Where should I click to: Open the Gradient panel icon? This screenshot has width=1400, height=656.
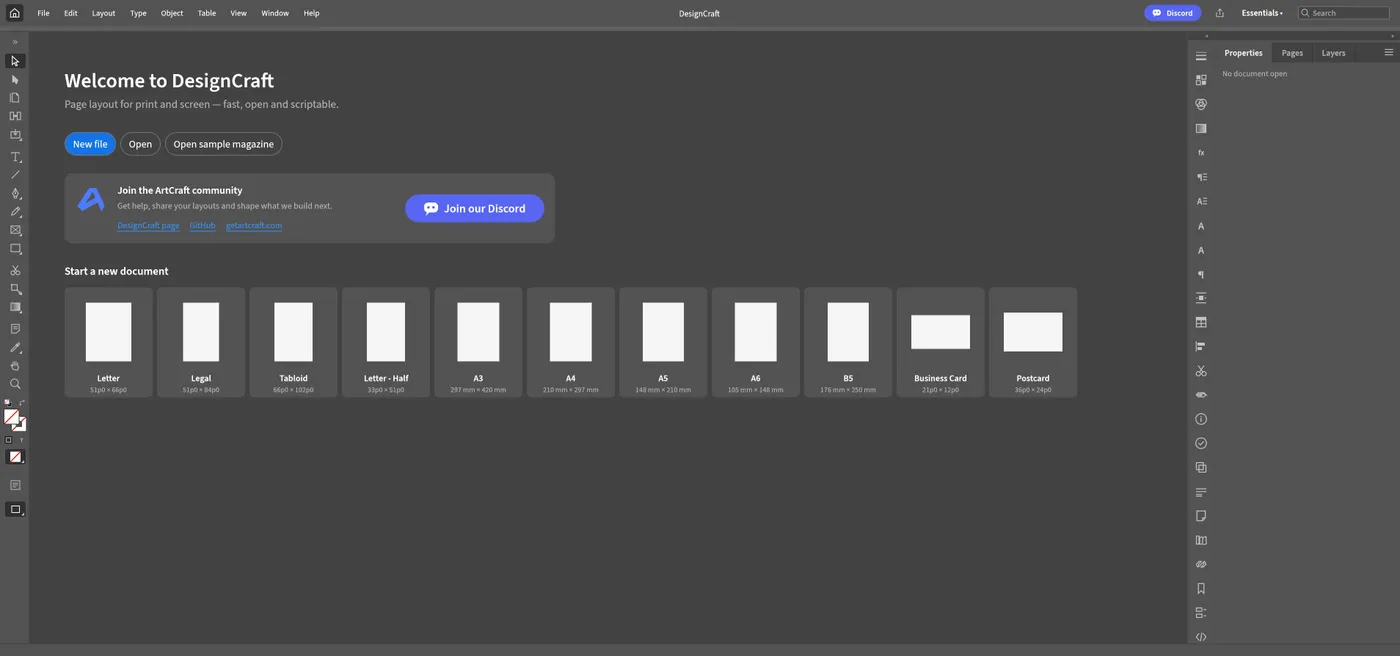pos(1201,128)
